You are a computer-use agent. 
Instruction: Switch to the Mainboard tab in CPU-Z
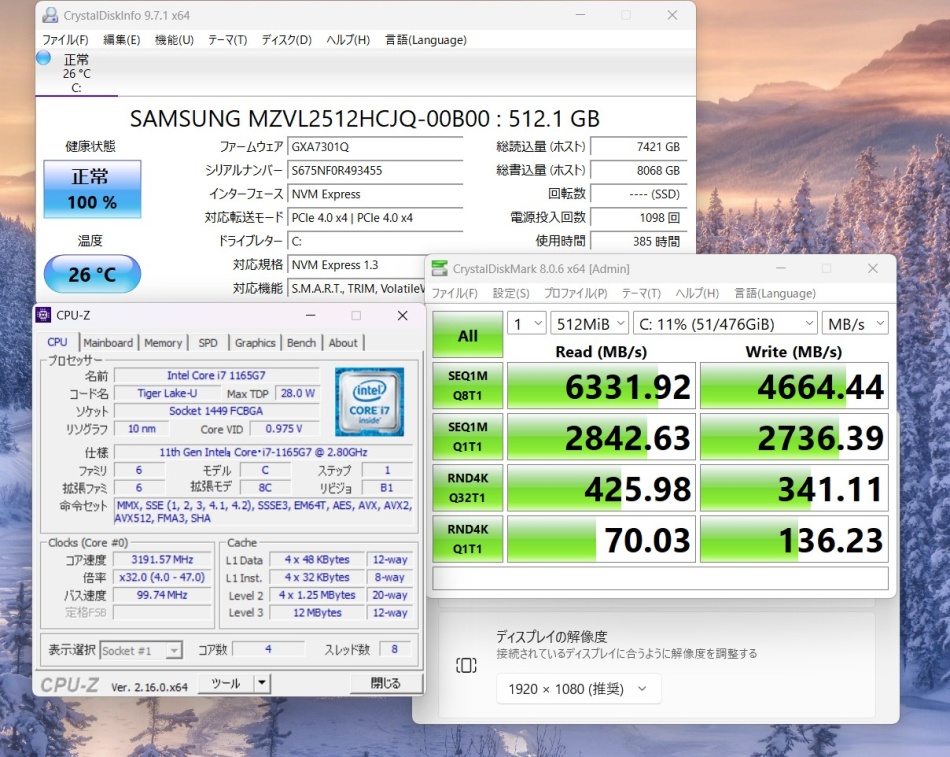point(108,342)
